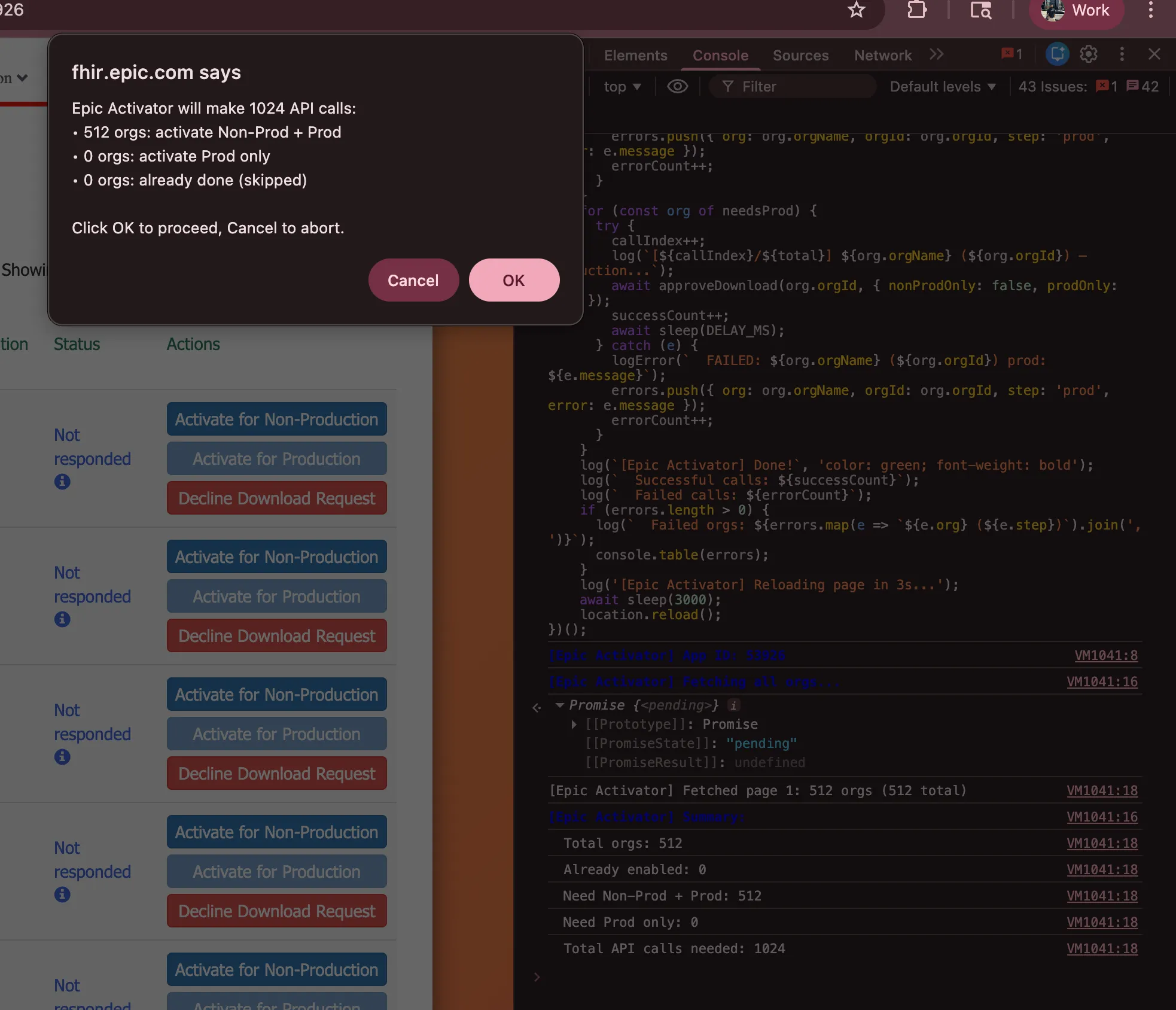The image size is (1176, 1010).
Task: Open the Work profile menu
Action: point(1076,11)
